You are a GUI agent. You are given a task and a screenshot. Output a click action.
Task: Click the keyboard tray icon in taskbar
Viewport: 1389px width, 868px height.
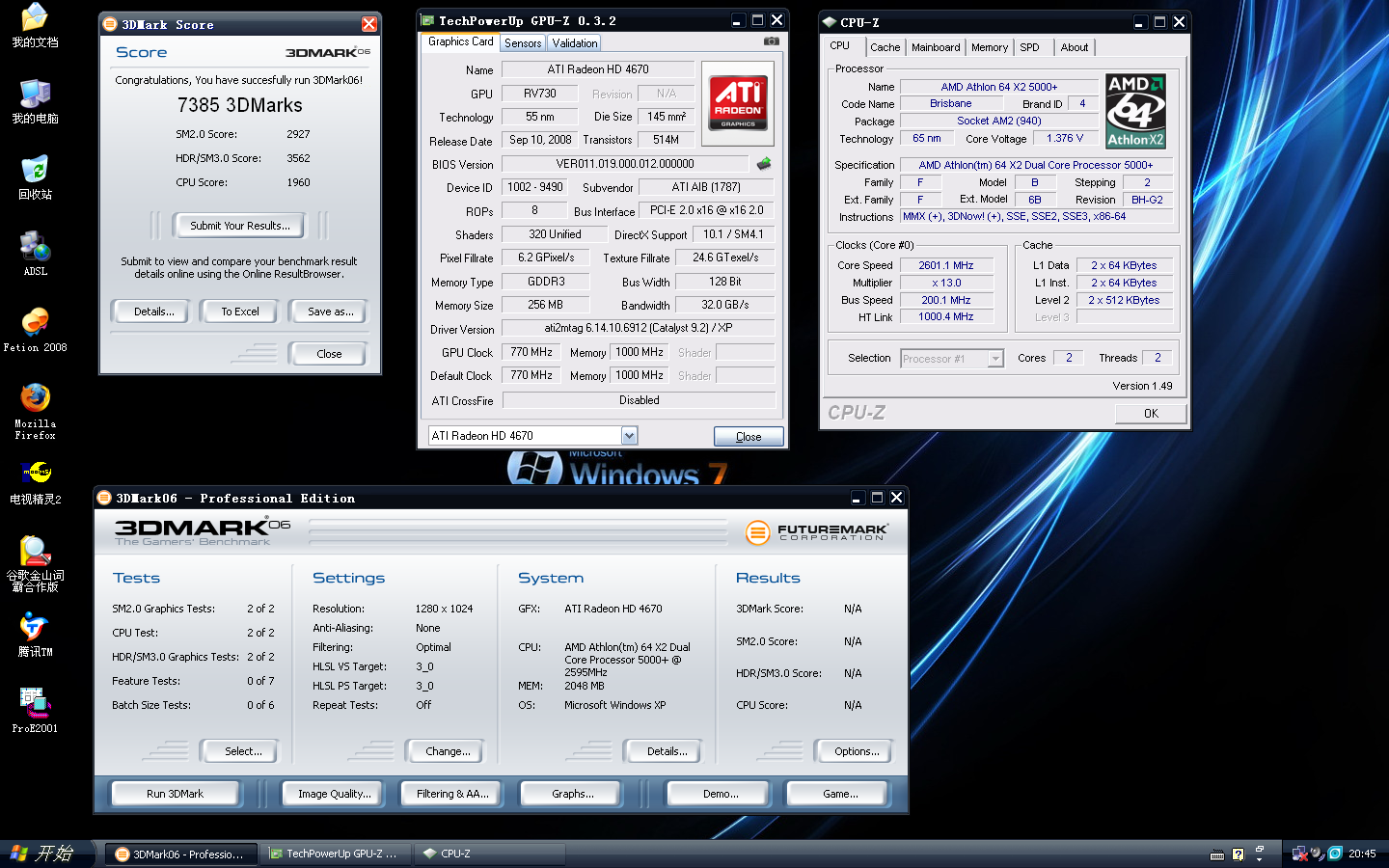coord(1216,854)
